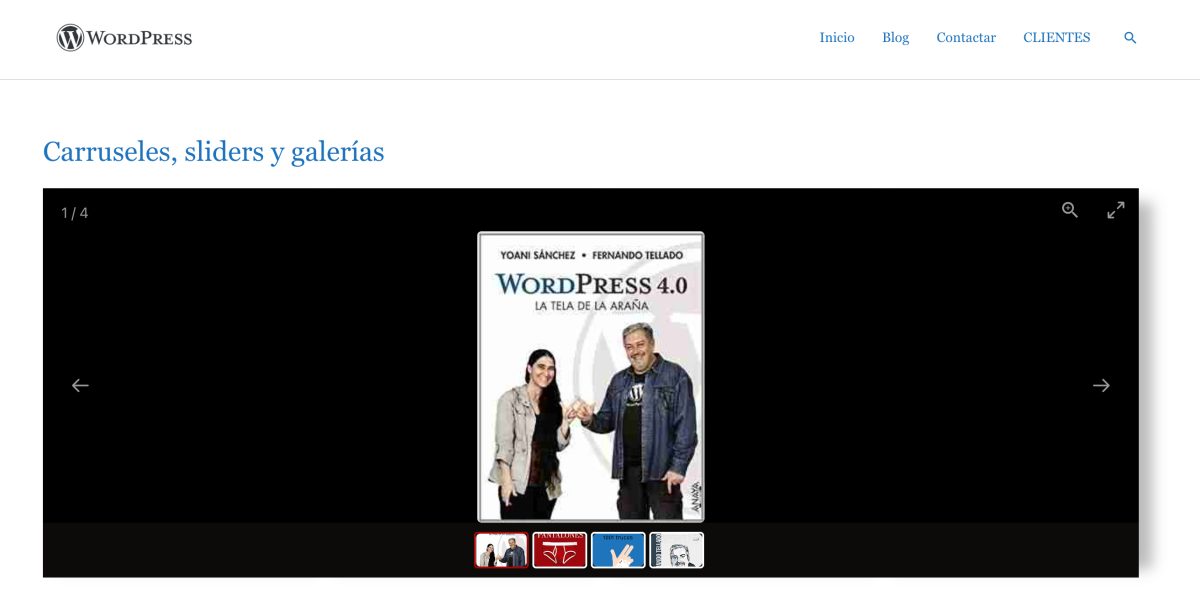
Task: Click the WordPress W logo emblem
Action: pos(68,37)
